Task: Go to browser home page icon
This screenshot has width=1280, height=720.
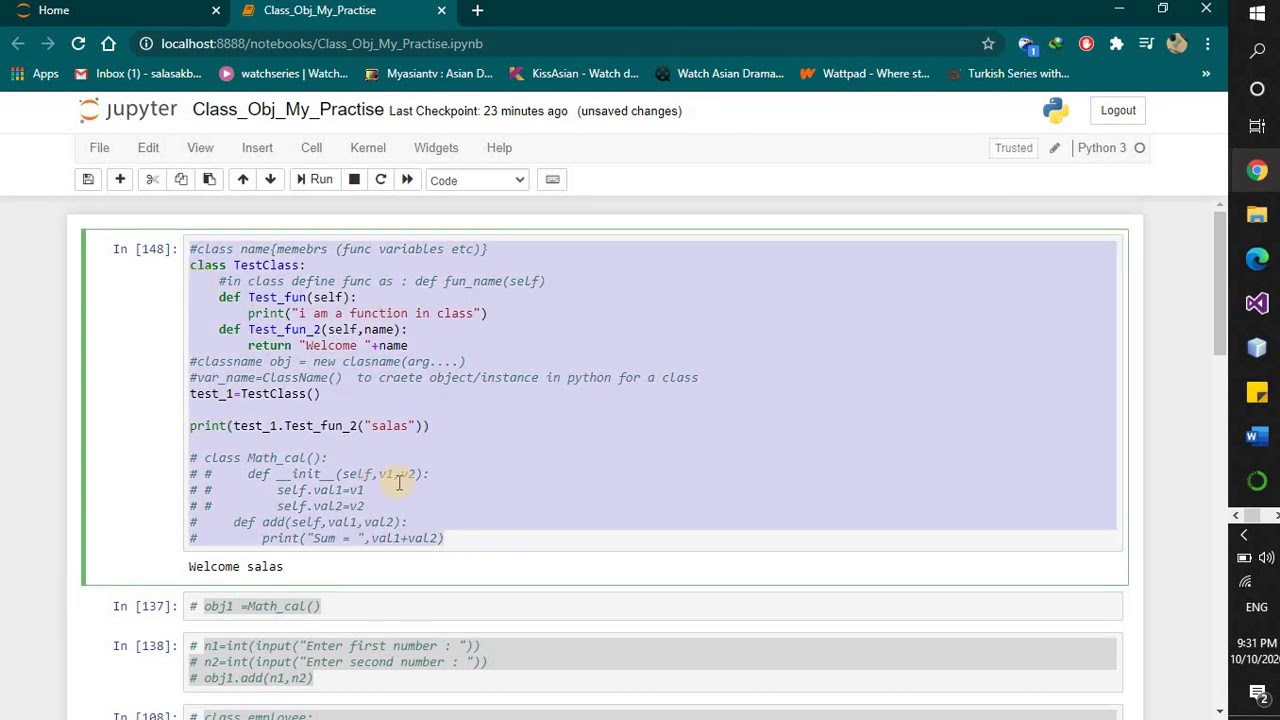Action: 108,44
